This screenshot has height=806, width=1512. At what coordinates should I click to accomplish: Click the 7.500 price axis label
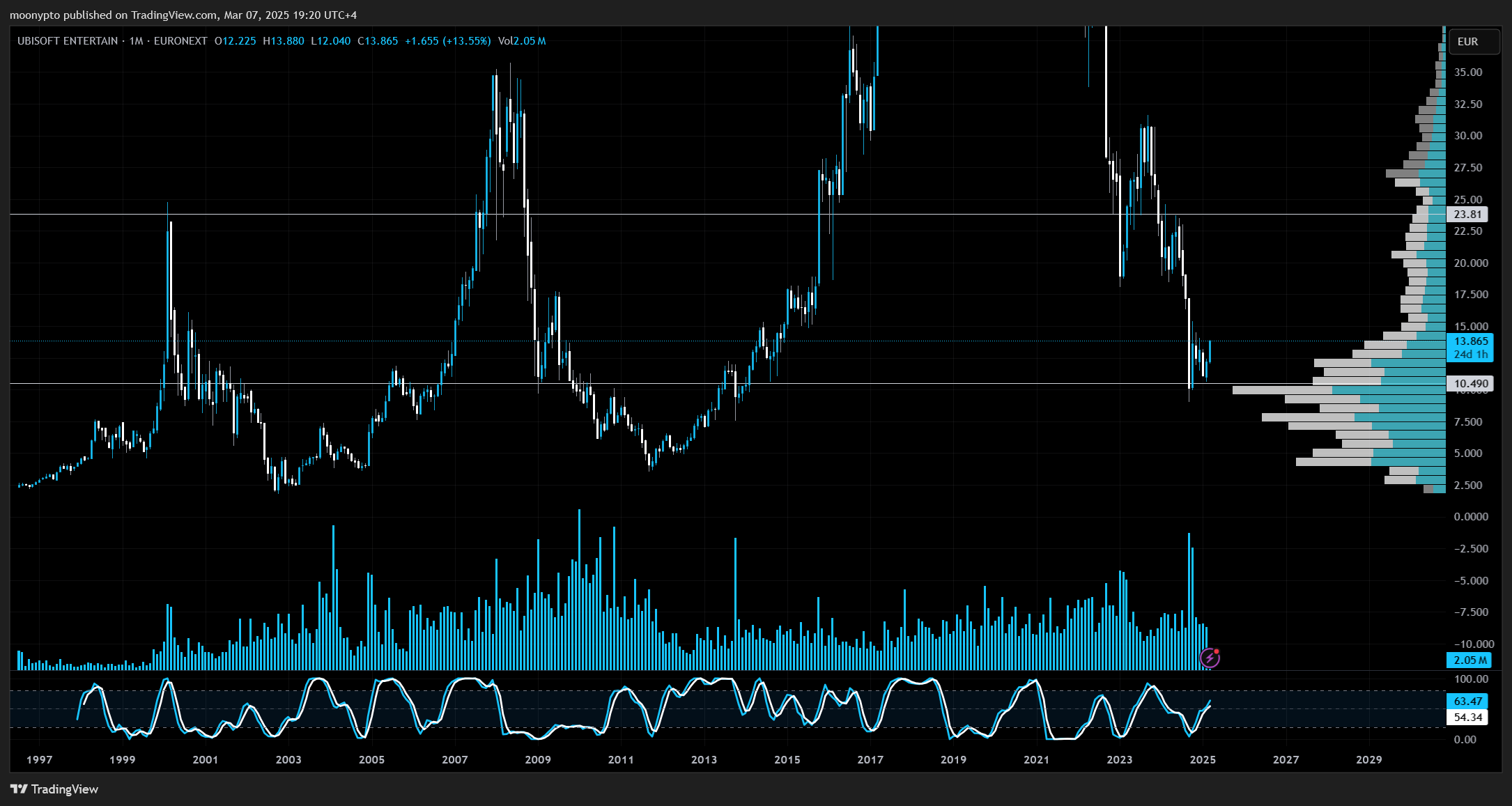click(1468, 422)
